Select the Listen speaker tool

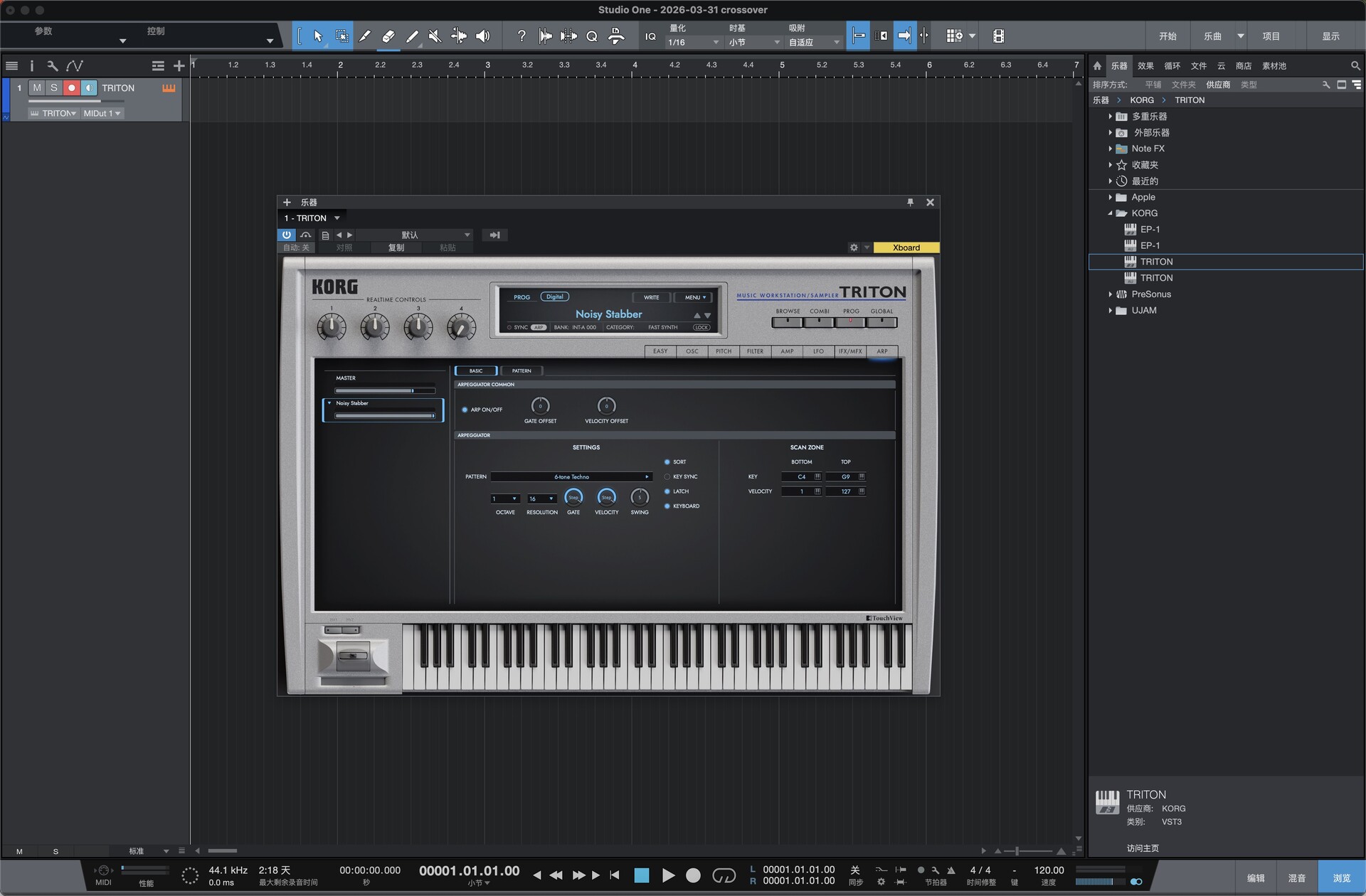[482, 36]
